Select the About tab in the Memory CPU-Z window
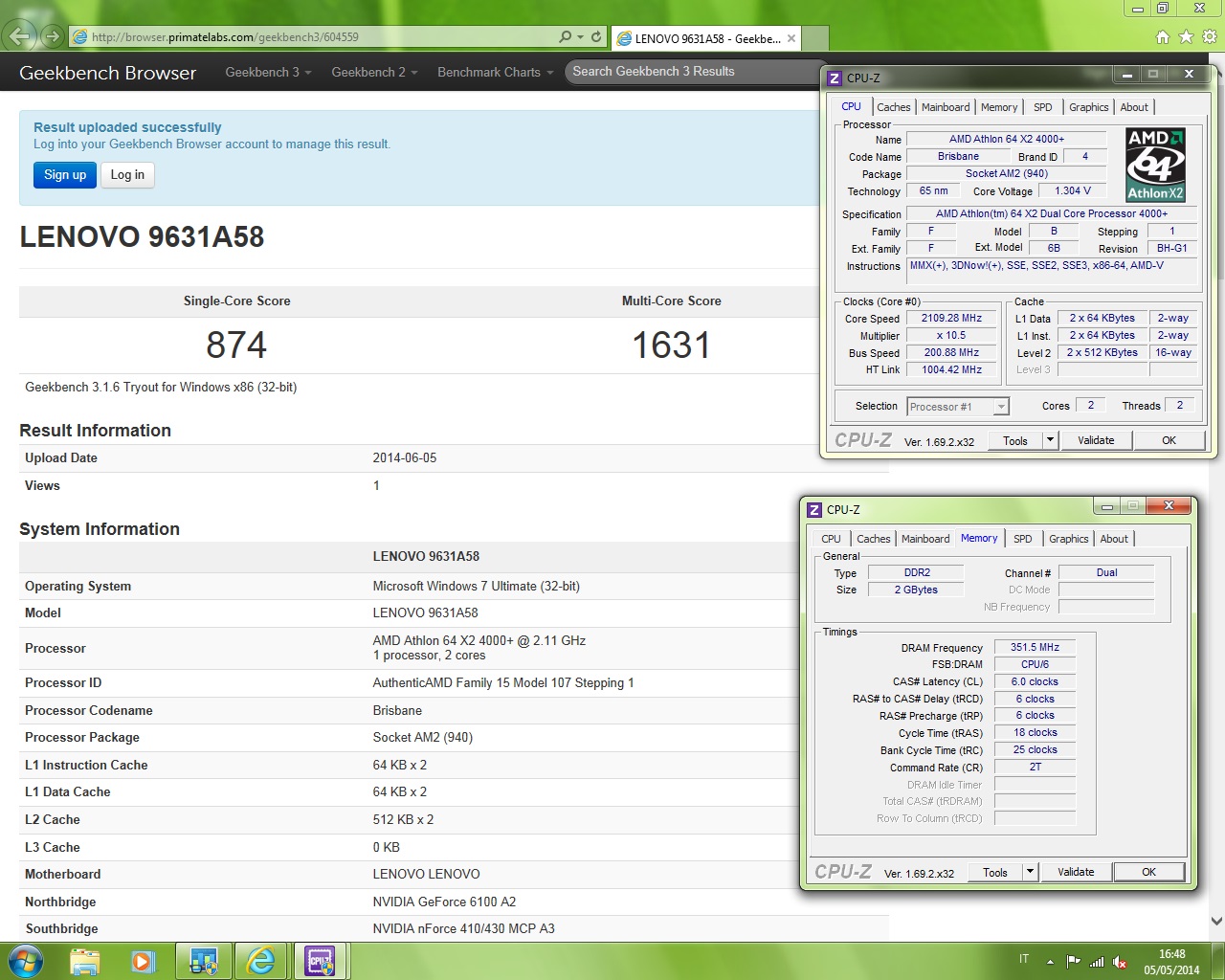This screenshot has width=1225, height=980. pyautogui.click(x=1114, y=539)
